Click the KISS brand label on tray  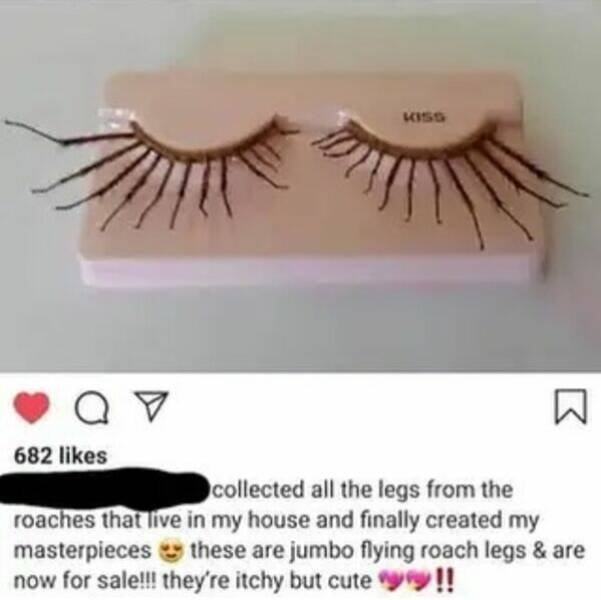coord(424,115)
